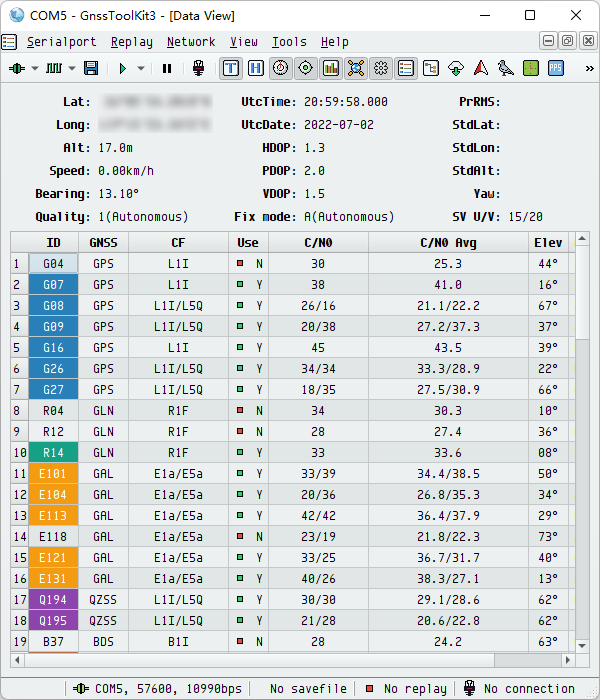Expand the toolbar overflow chevron

(589, 68)
